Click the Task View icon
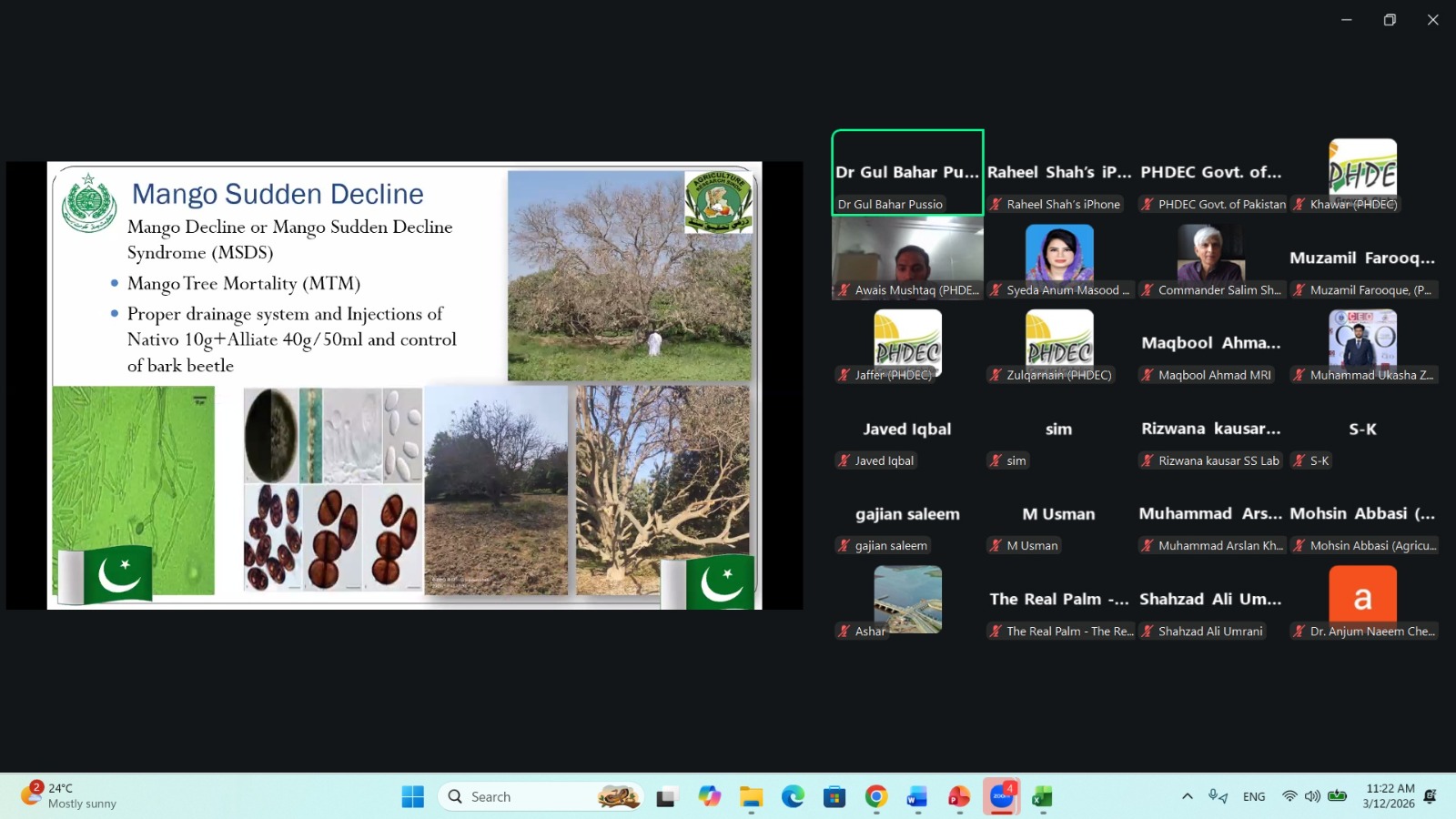Screen dimensions: 1456x819 tap(667, 797)
